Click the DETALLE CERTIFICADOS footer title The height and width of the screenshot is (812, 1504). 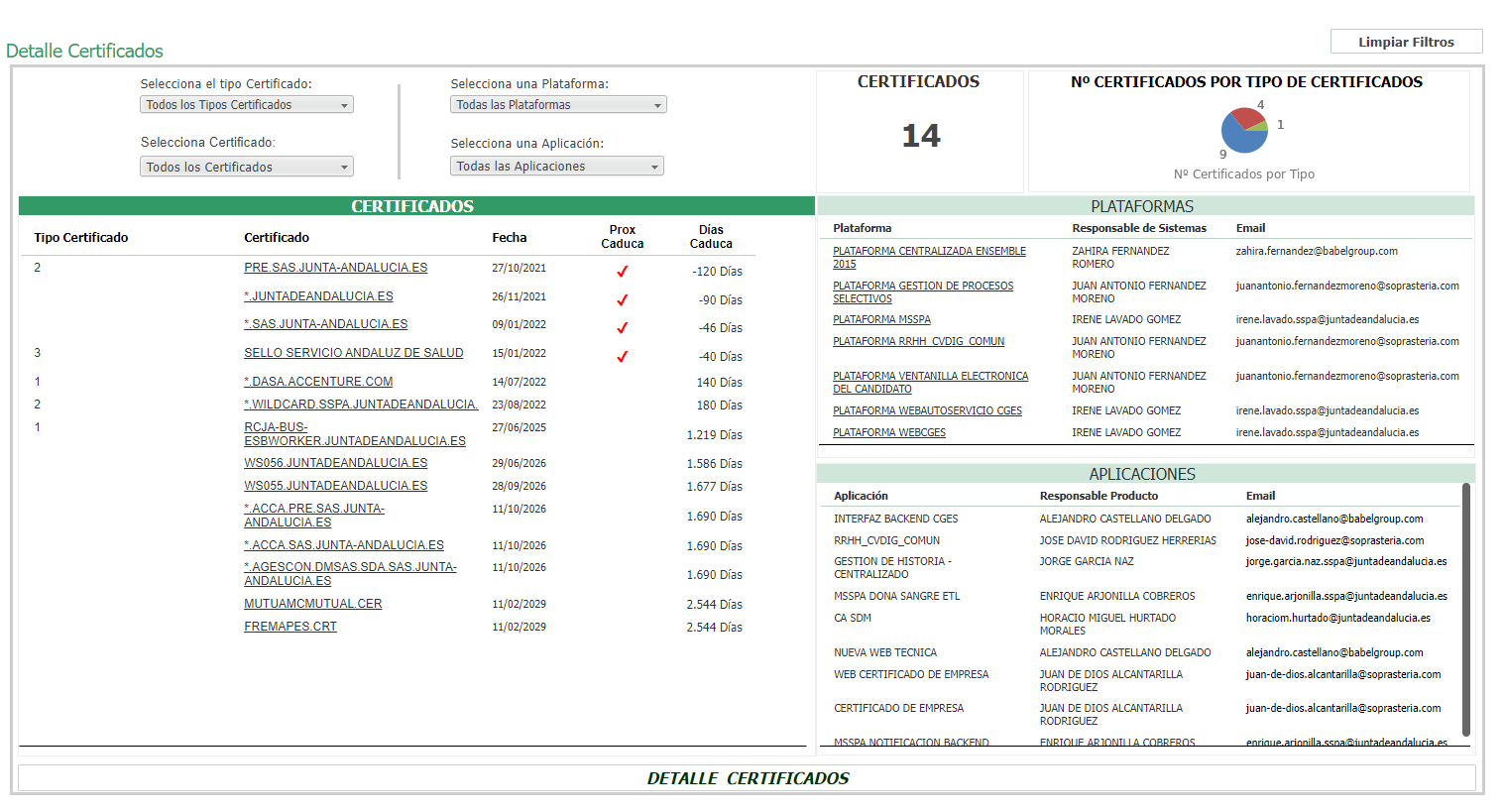coord(749,778)
